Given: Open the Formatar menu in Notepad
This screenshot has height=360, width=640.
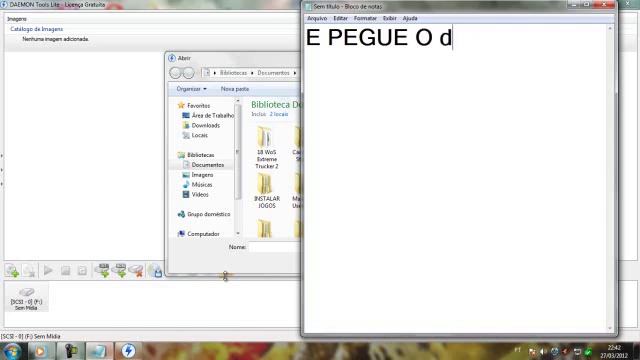Looking at the screenshot, I should (365, 18).
